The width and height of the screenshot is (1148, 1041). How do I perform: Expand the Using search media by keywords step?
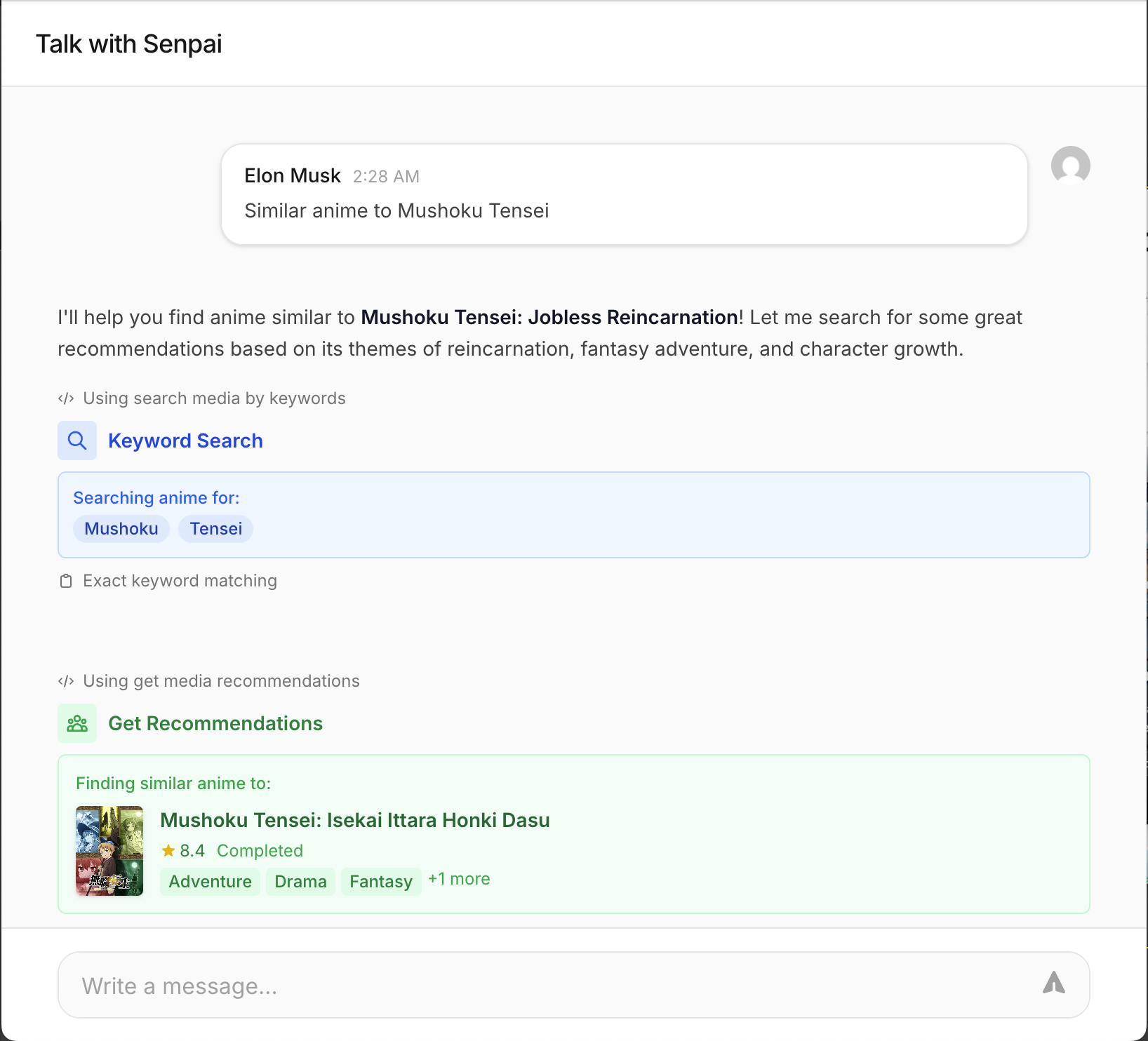[214, 398]
